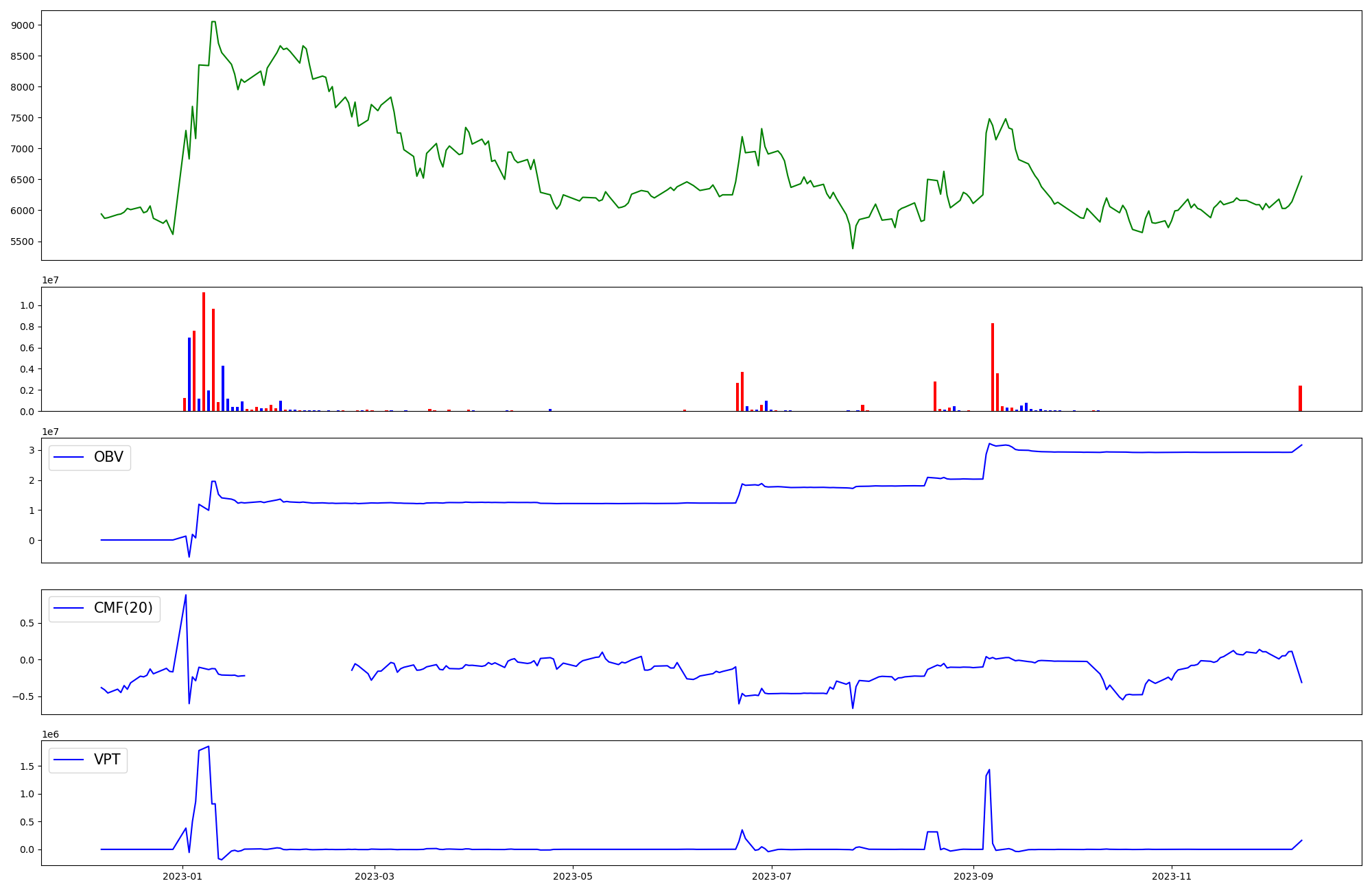The height and width of the screenshot is (892, 1372).
Task: Click the 2023-03 x-axis tick label
Action: pos(375,876)
